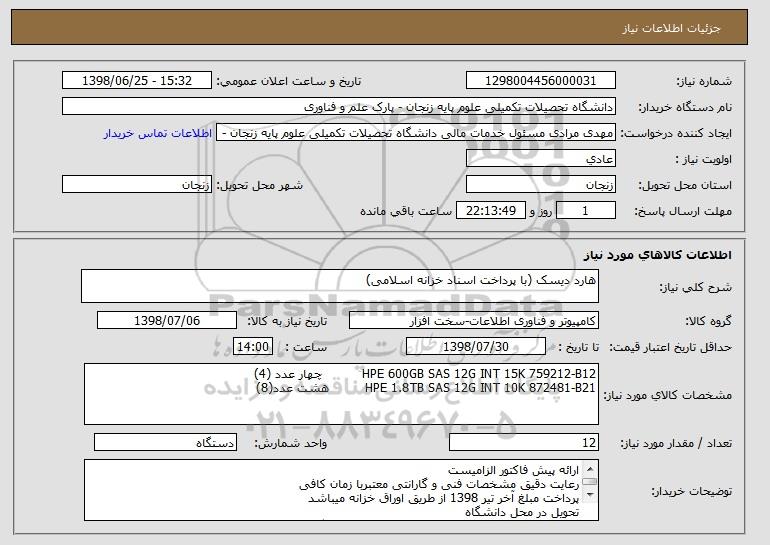
Task: Open the اطلاعات تماس خریدار link
Action: (x=158, y=133)
